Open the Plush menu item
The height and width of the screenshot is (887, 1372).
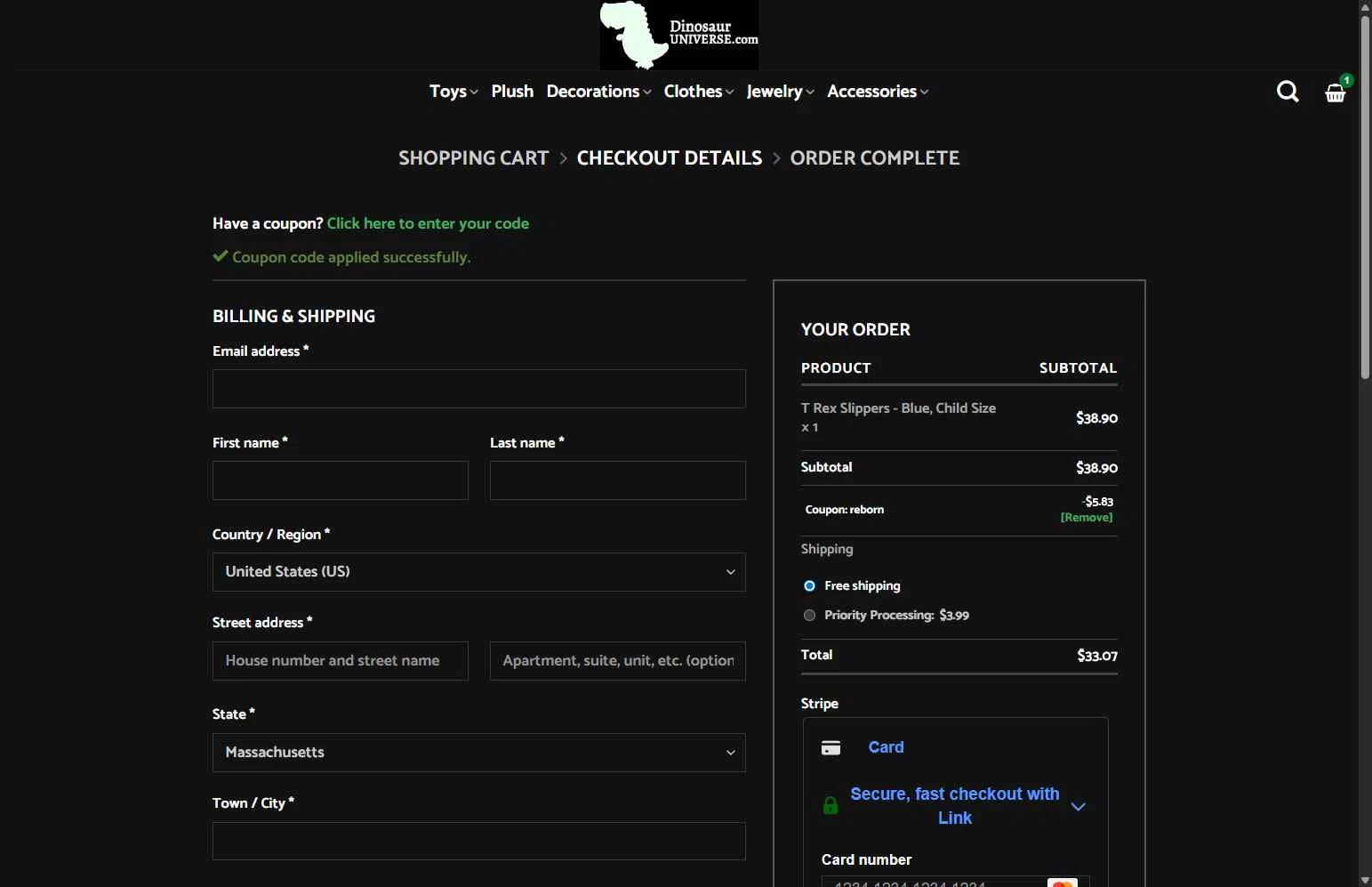coord(512,92)
